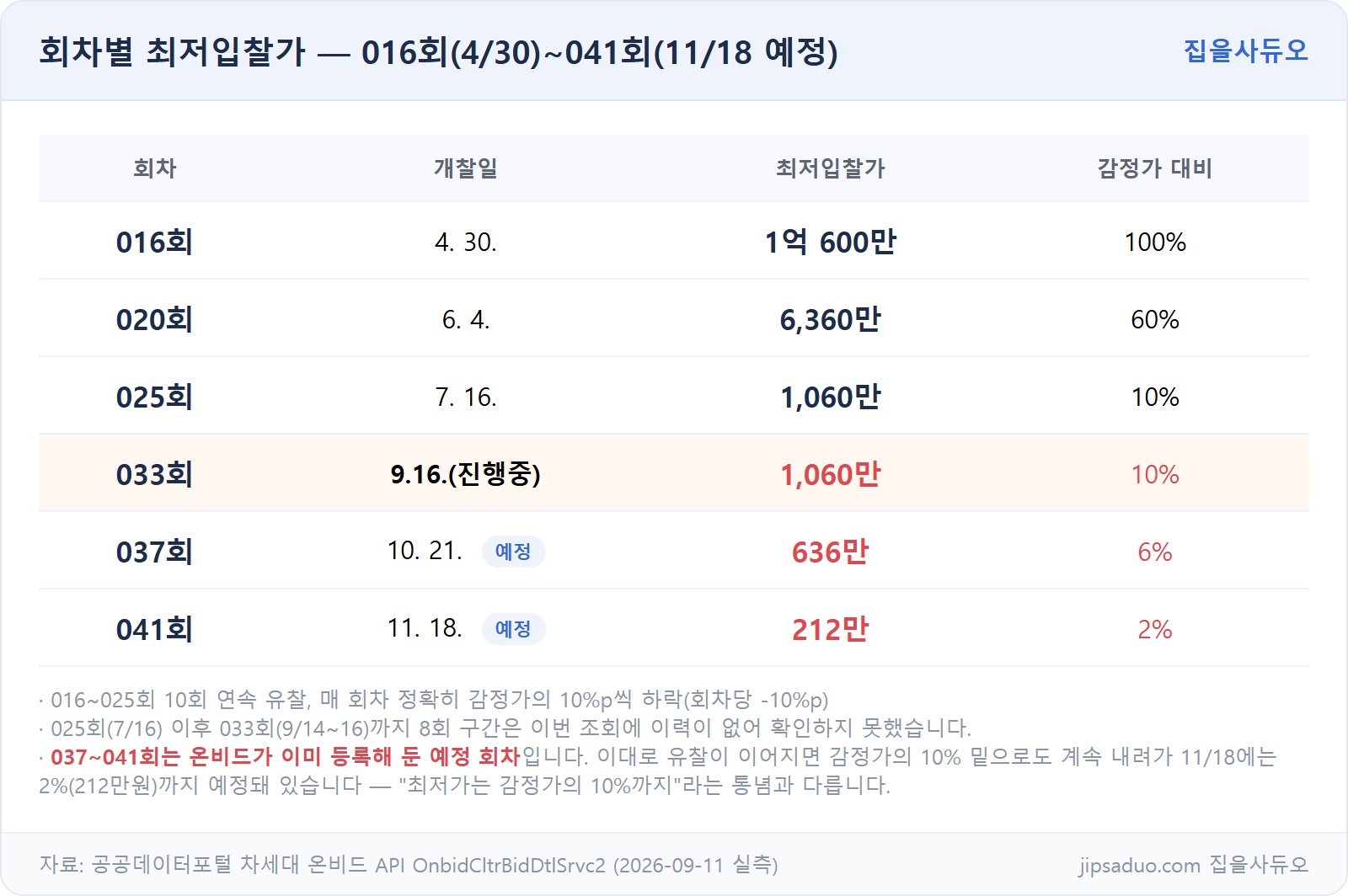The height and width of the screenshot is (896, 1348).
Task: Click the 037회 row label
Action: pos(155,552)
